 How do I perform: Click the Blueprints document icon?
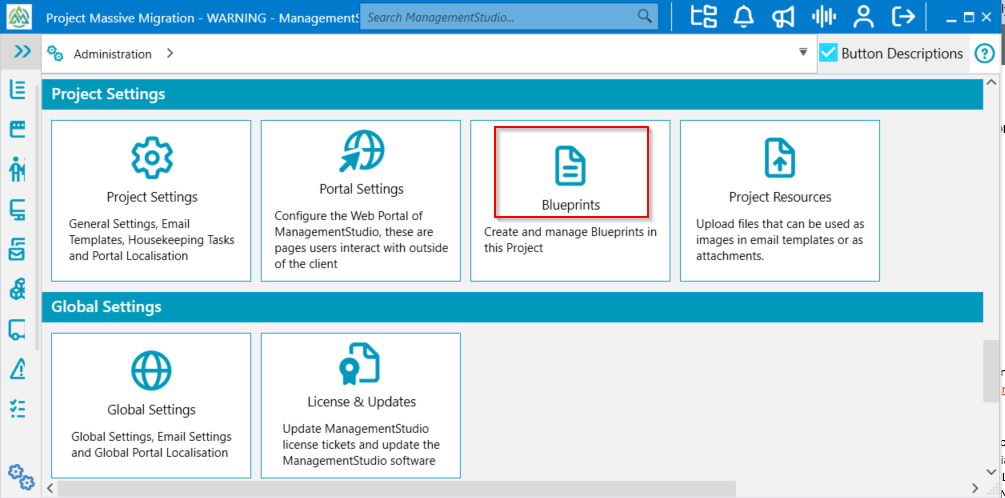point(570,165)
